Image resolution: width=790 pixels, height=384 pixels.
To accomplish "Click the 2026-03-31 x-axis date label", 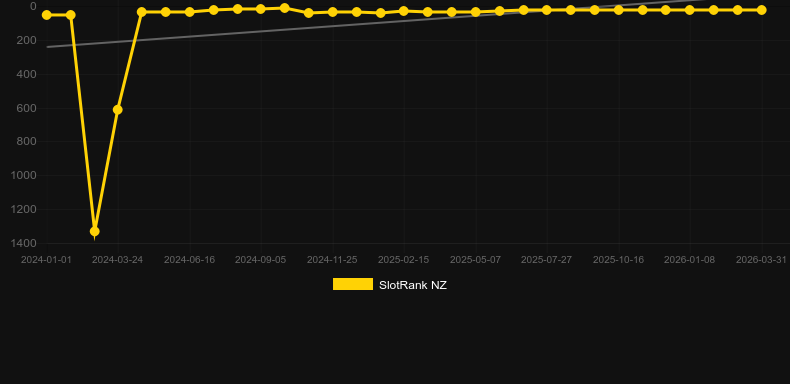I will (761, 260).
